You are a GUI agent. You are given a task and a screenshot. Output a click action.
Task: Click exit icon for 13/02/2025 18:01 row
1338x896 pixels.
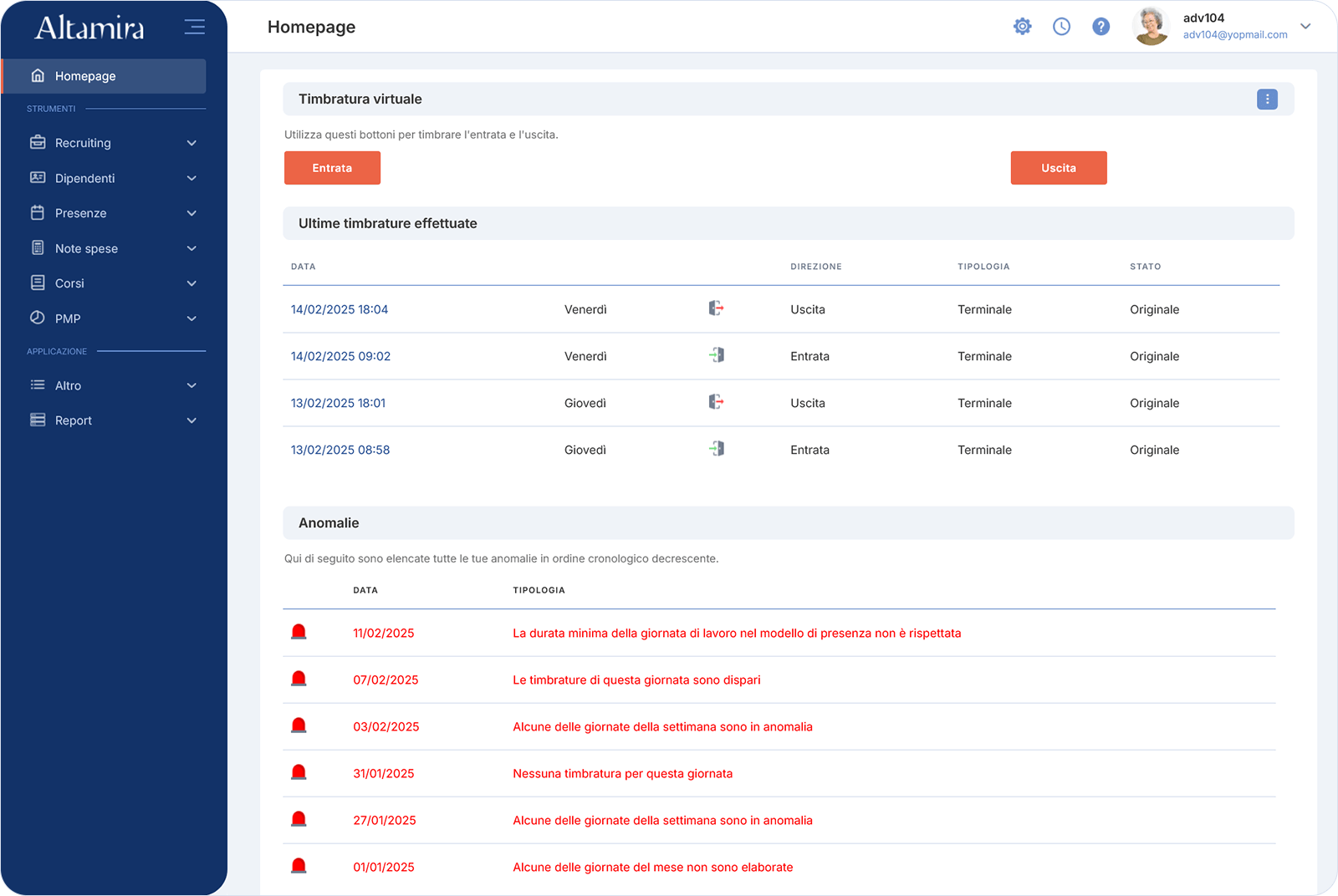point(717,402)
